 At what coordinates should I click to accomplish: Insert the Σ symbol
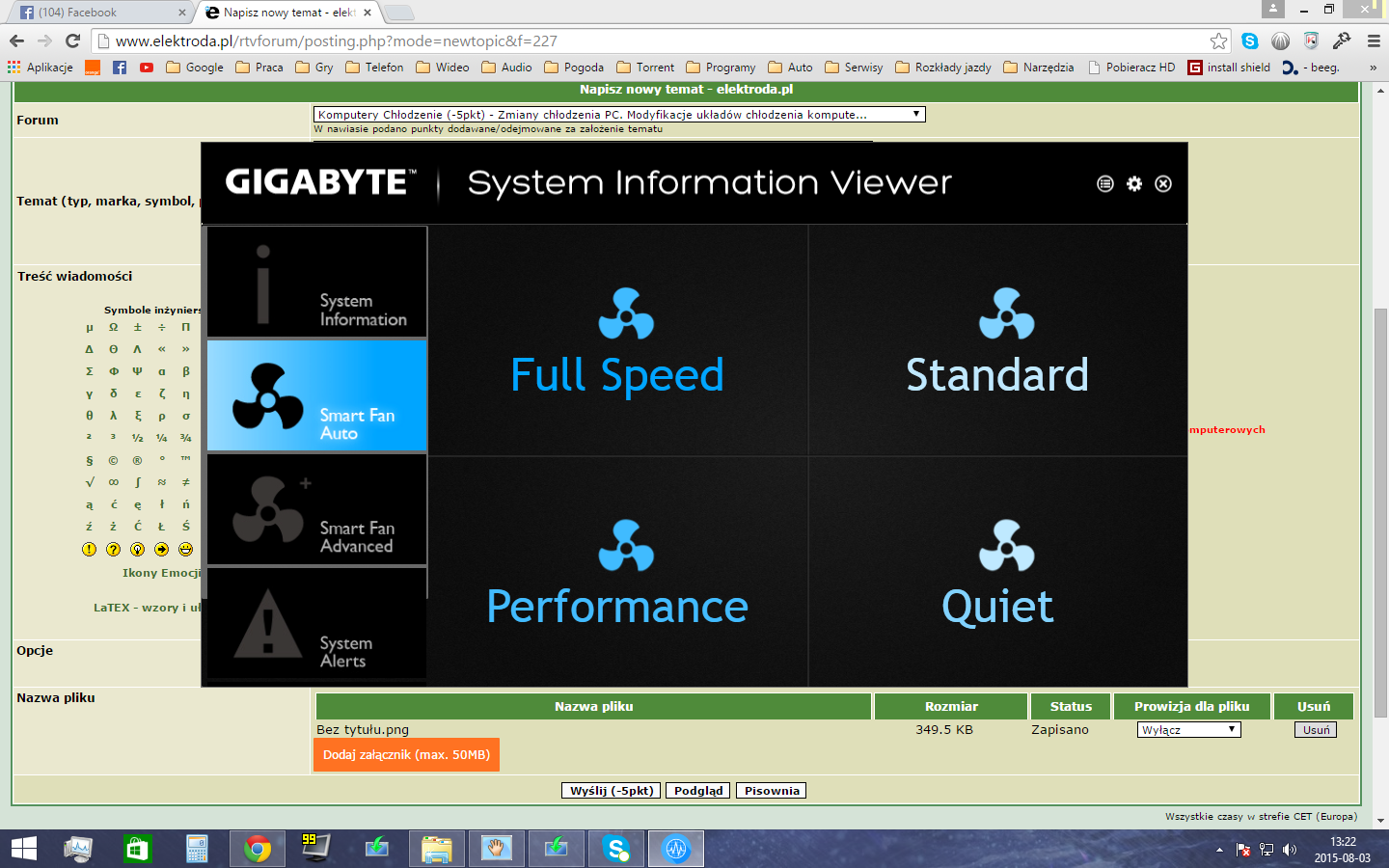[89, 371]
